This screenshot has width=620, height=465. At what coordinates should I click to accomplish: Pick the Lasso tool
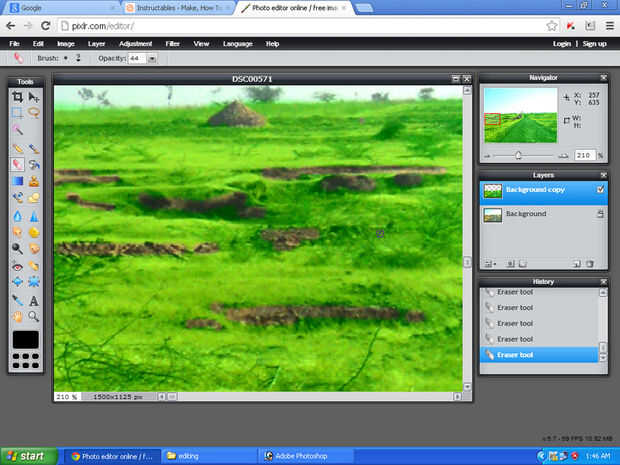pos(34,113)
